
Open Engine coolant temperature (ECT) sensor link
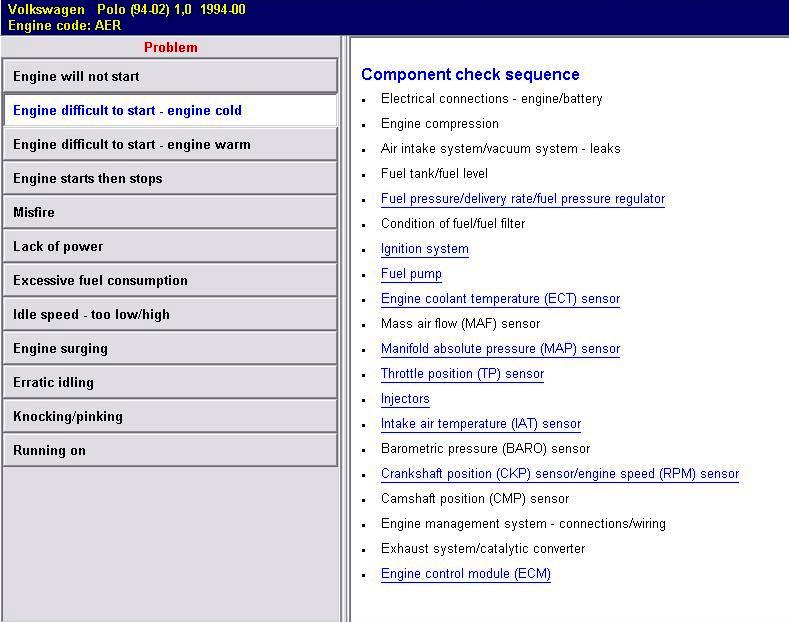500,298
